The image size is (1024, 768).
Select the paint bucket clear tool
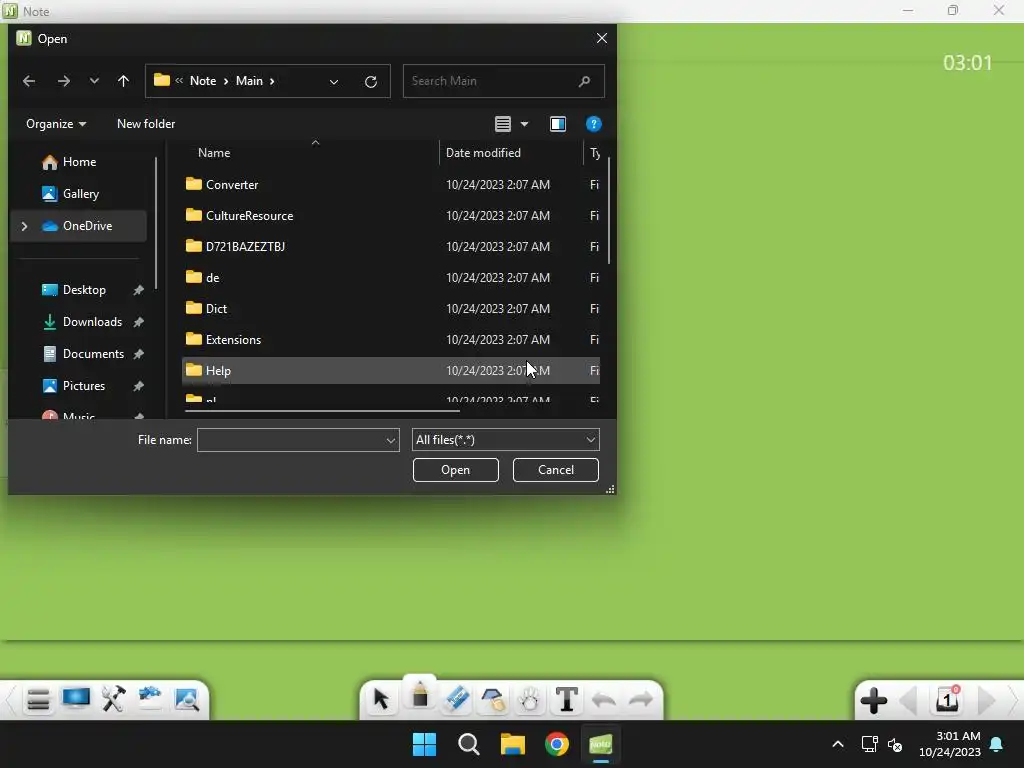[x=493, y=699]
